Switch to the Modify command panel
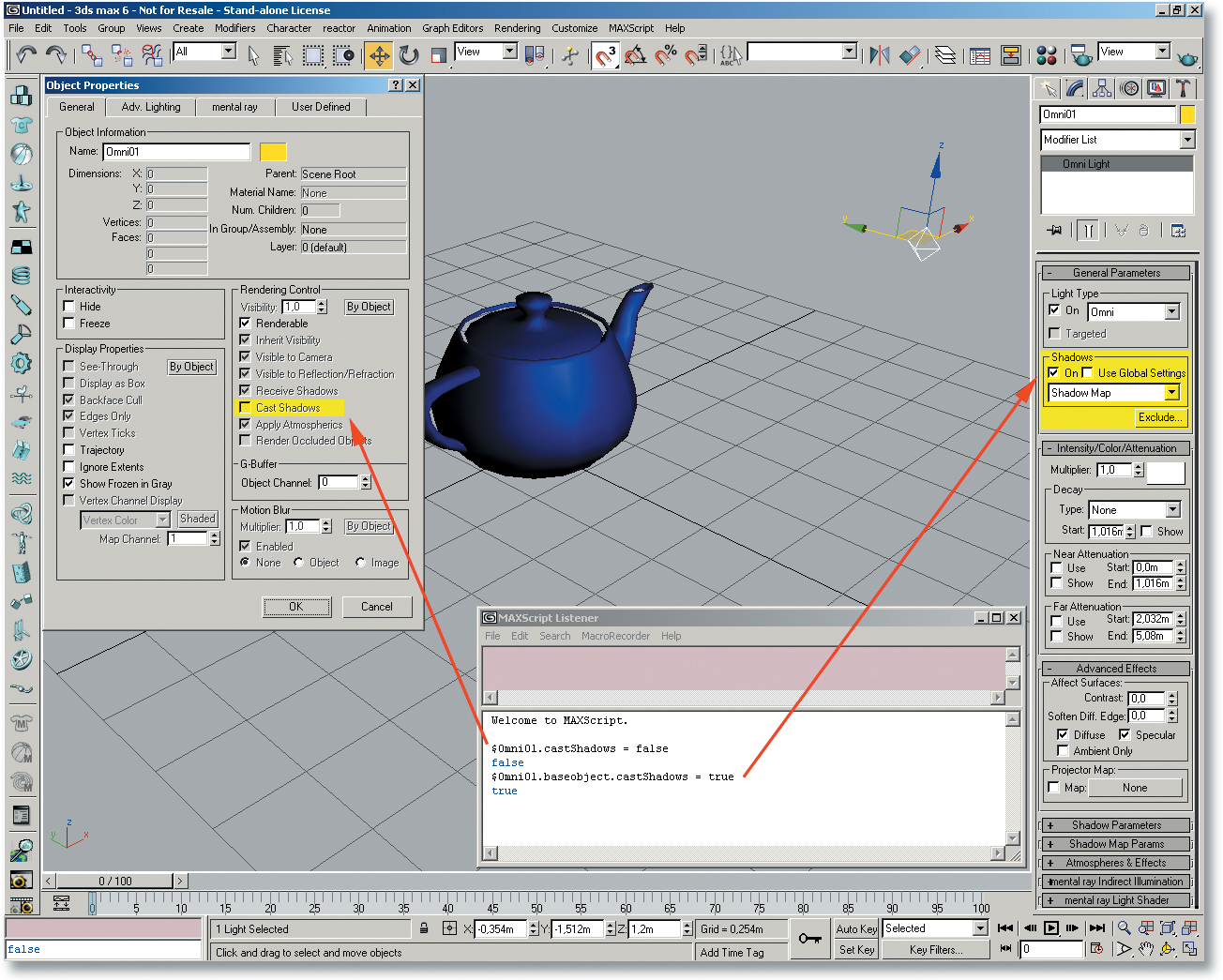This screenshot has height=980, width=1223. tap(1075, 88)
